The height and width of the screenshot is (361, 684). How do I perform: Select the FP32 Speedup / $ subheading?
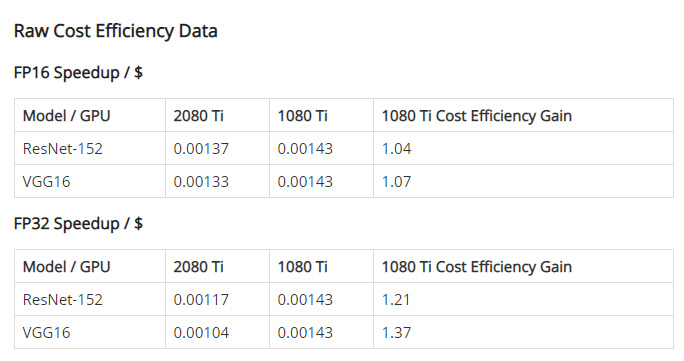coord(79,224)
